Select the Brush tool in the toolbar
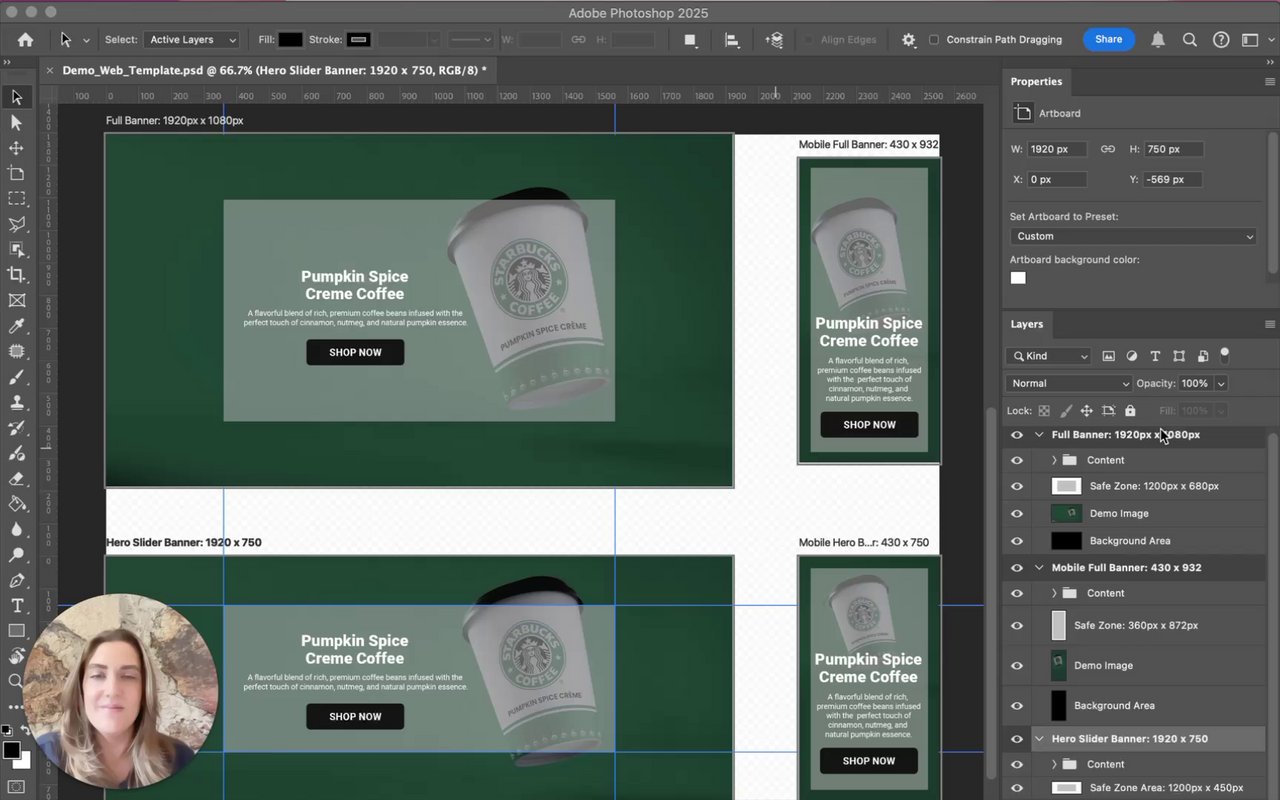 (x=16, y=377)
